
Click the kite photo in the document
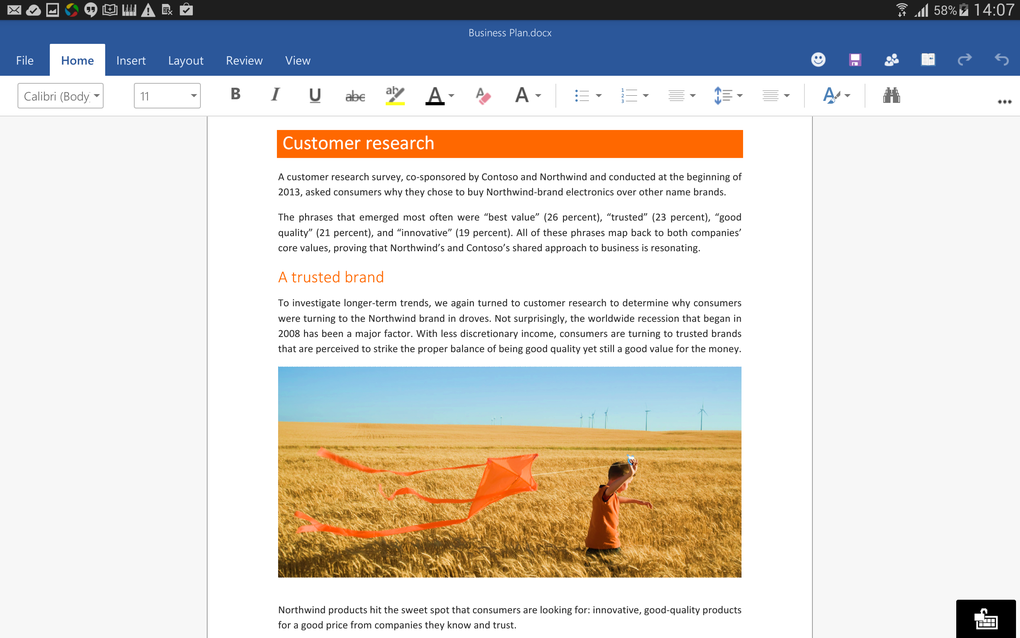click(x=509, y=471)
